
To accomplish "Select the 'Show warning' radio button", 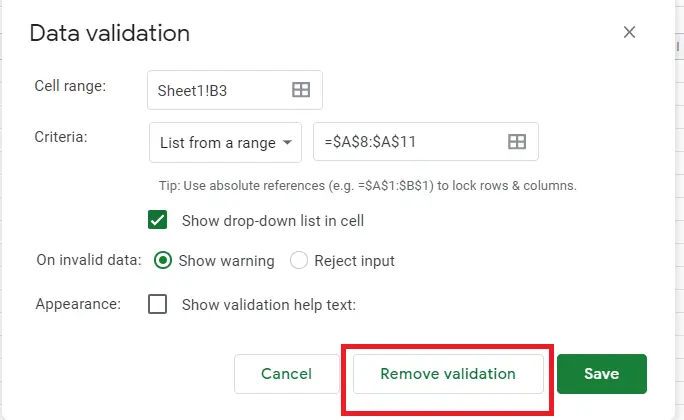I will coord(163,260).
